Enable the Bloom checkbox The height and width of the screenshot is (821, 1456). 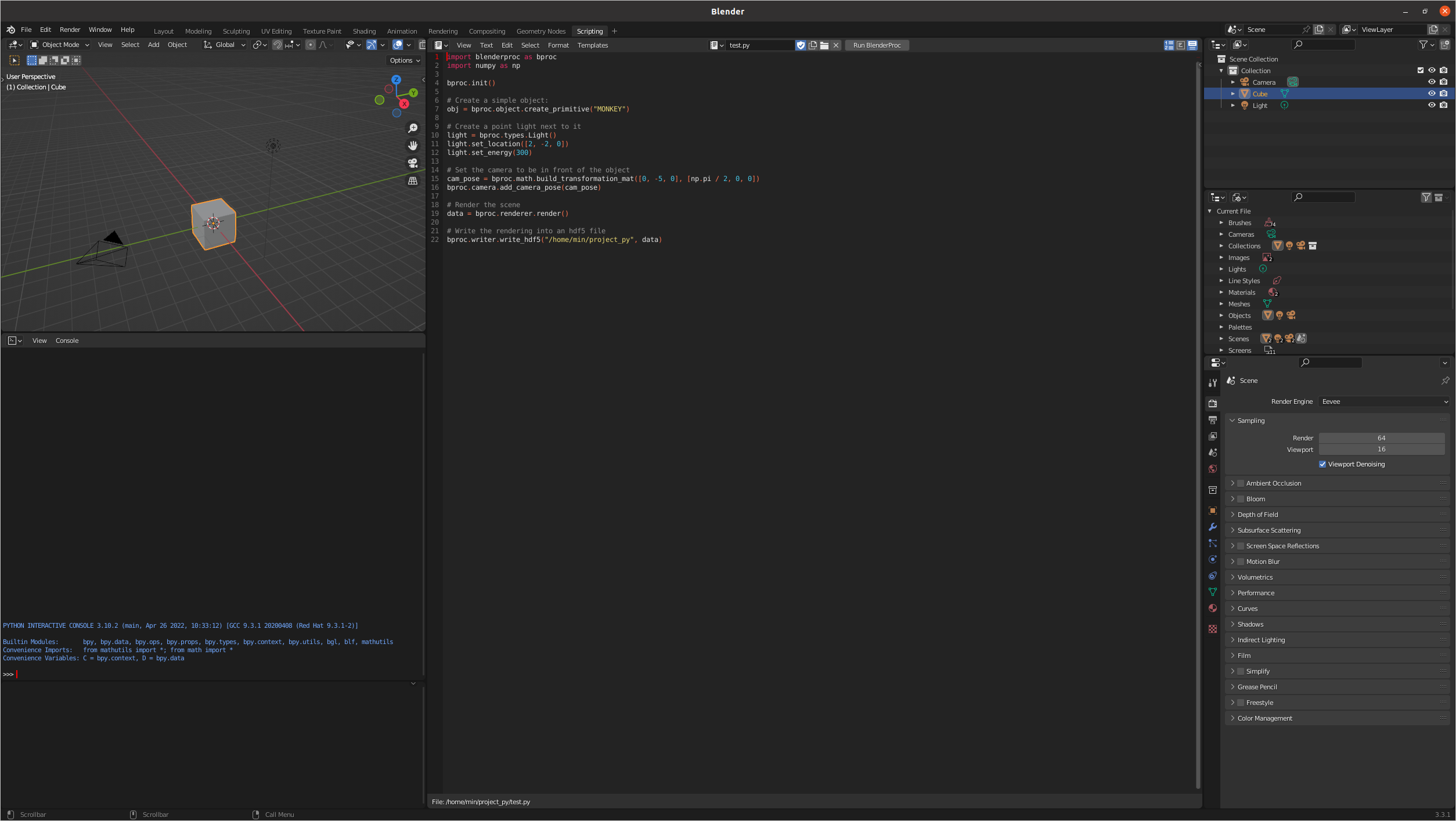tap(1241, 499)
